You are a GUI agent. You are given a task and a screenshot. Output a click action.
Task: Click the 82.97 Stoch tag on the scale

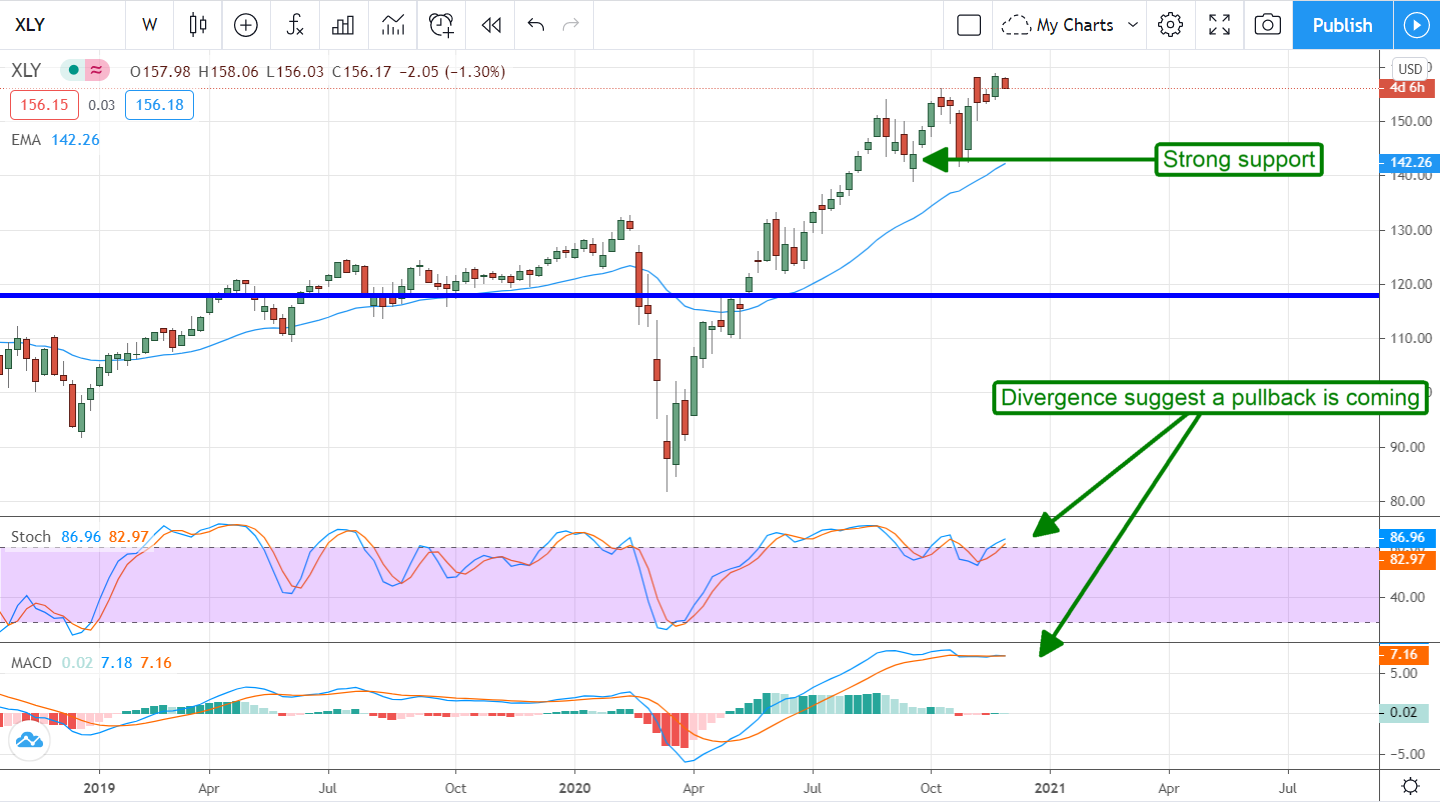pos(1407,560)
